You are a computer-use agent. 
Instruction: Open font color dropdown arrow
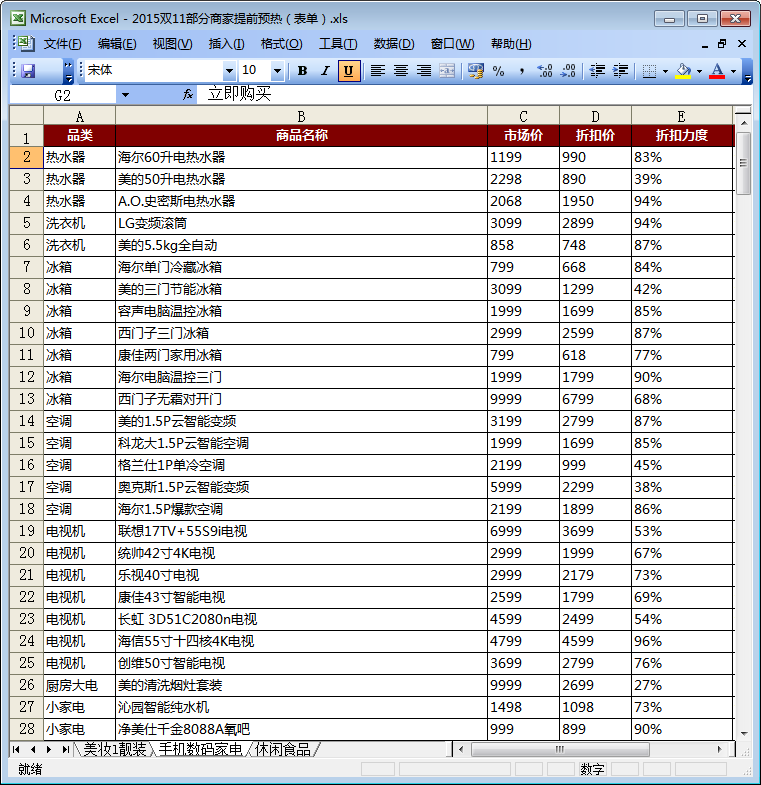pyautogui.click(x=733, y=71)
